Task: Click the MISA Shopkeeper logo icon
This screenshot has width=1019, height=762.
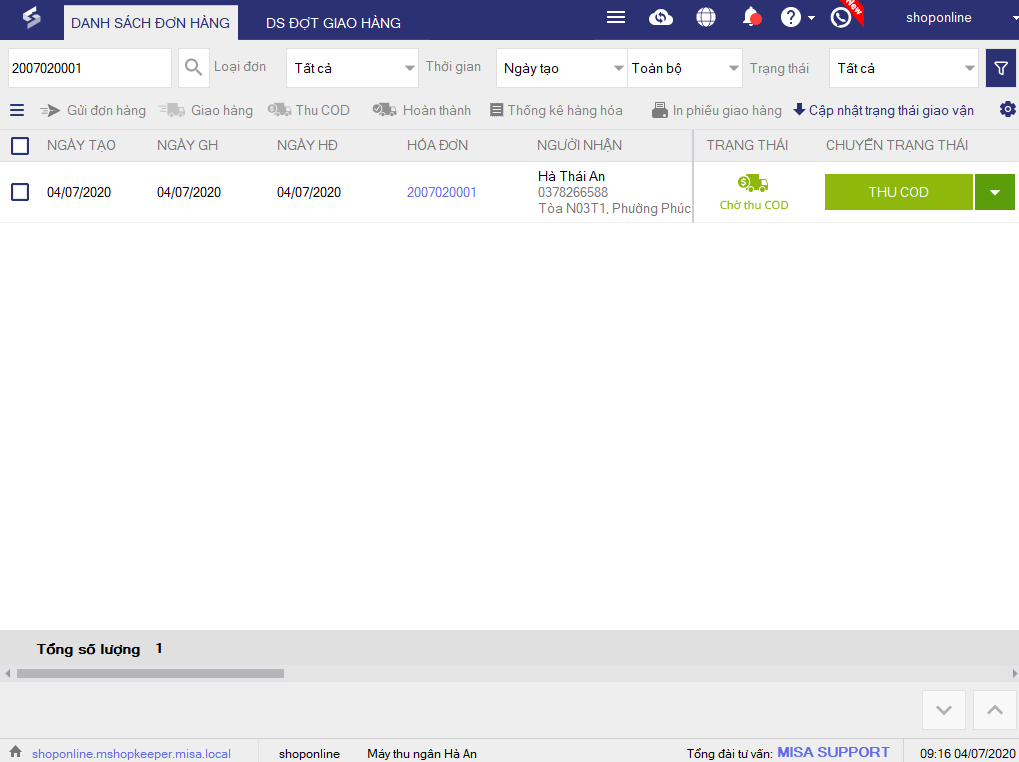Action: 31,18
